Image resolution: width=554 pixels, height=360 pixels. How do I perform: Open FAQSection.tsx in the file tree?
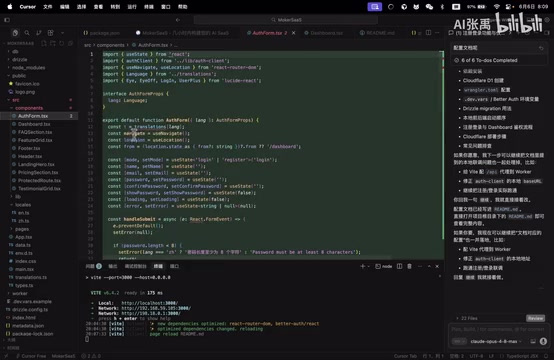pyautogui.click(x=35, y=132)
